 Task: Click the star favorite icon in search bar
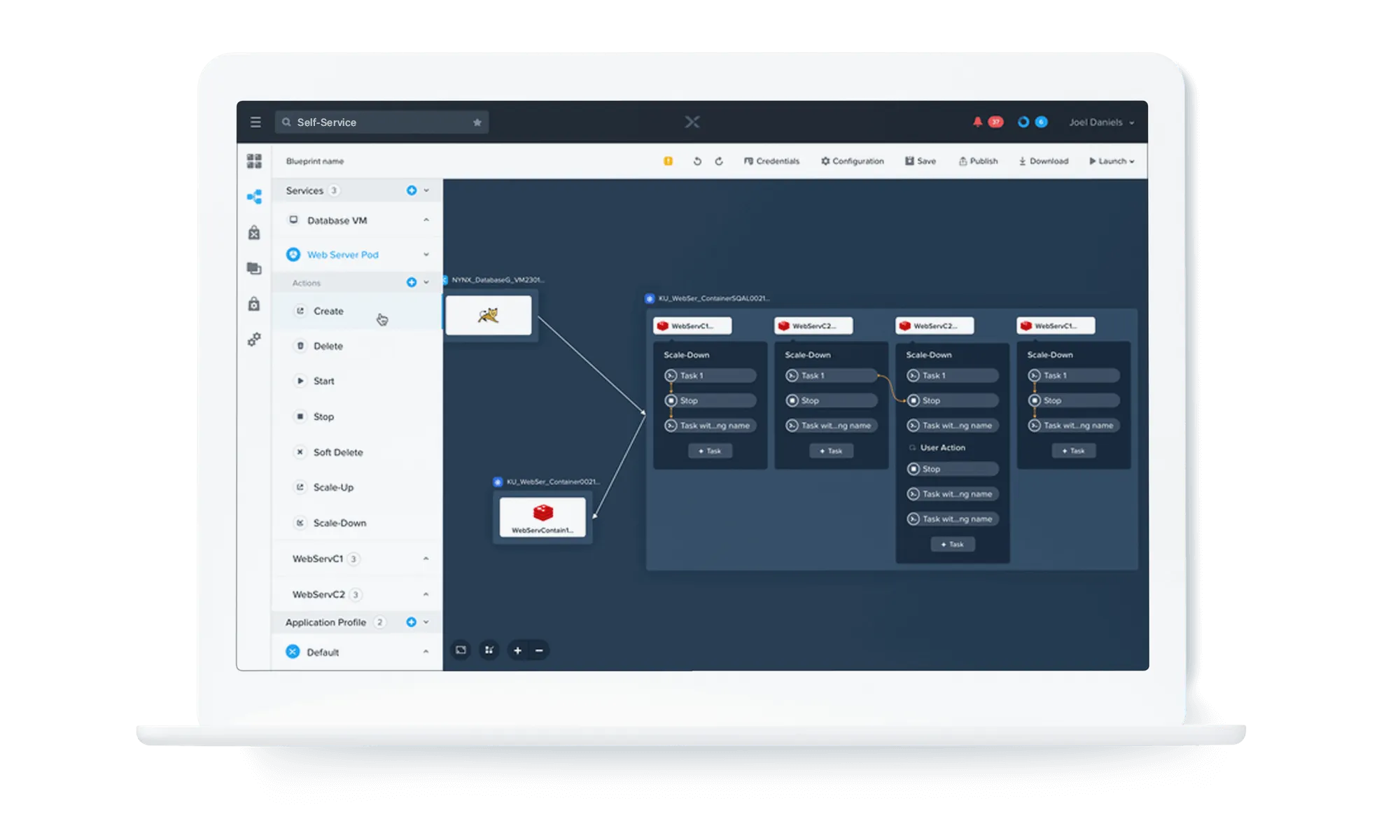[x=477, y=122]
